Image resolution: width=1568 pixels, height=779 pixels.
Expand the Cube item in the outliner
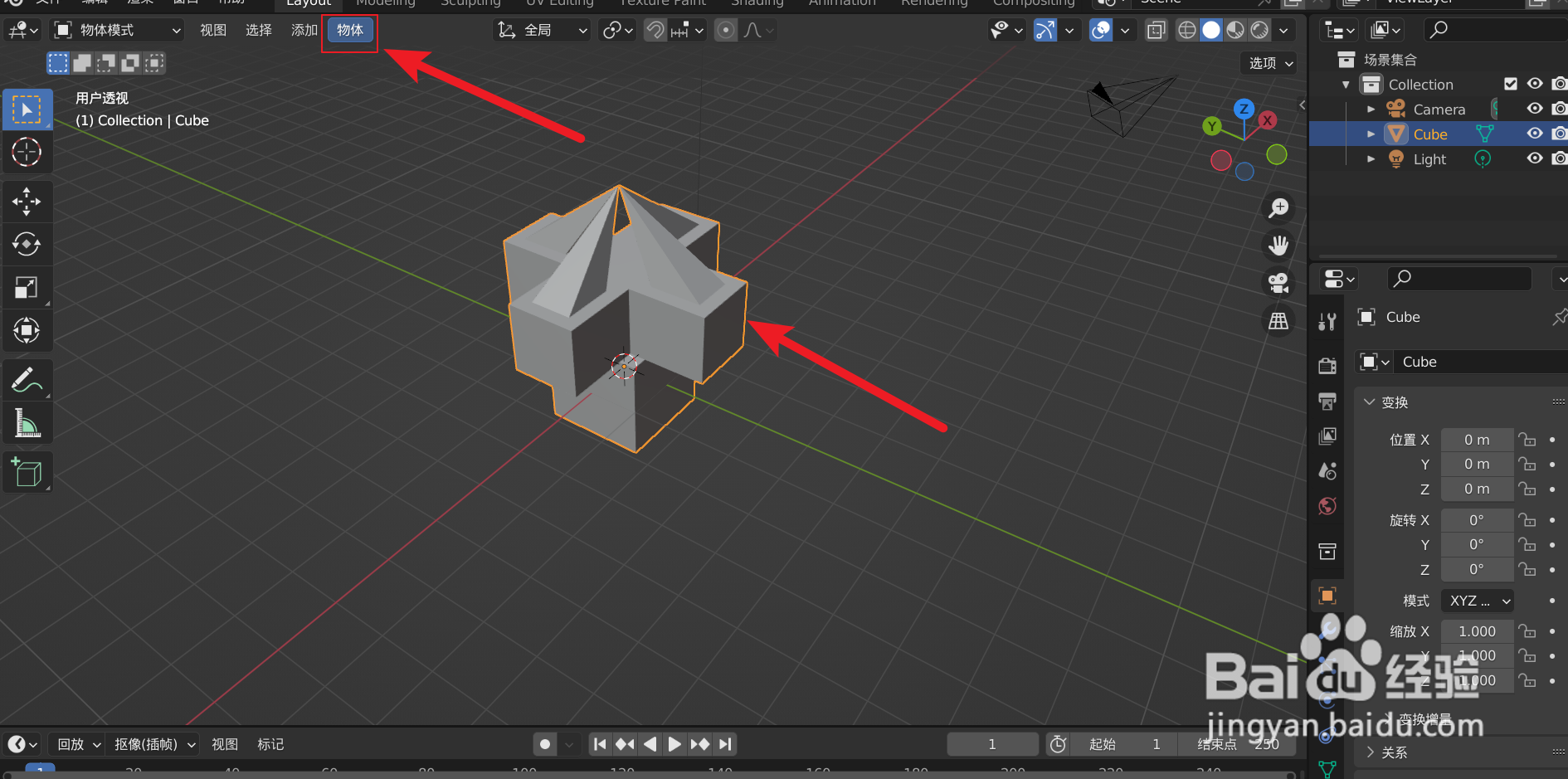(1371, 134)
